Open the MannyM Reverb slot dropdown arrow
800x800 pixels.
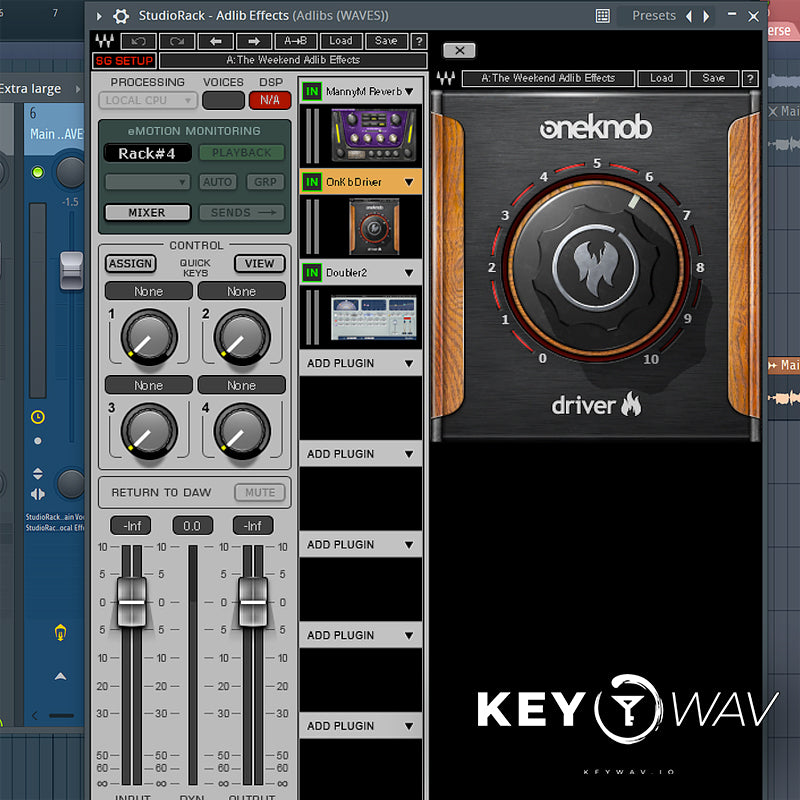[x=409, y=92]
